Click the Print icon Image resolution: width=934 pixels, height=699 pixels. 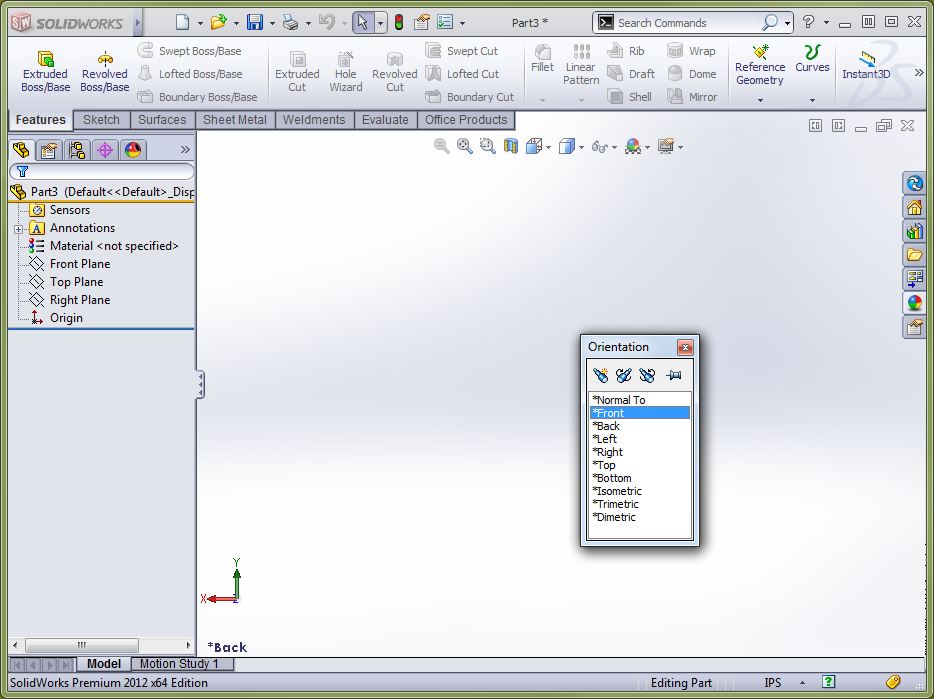[291, 23]
